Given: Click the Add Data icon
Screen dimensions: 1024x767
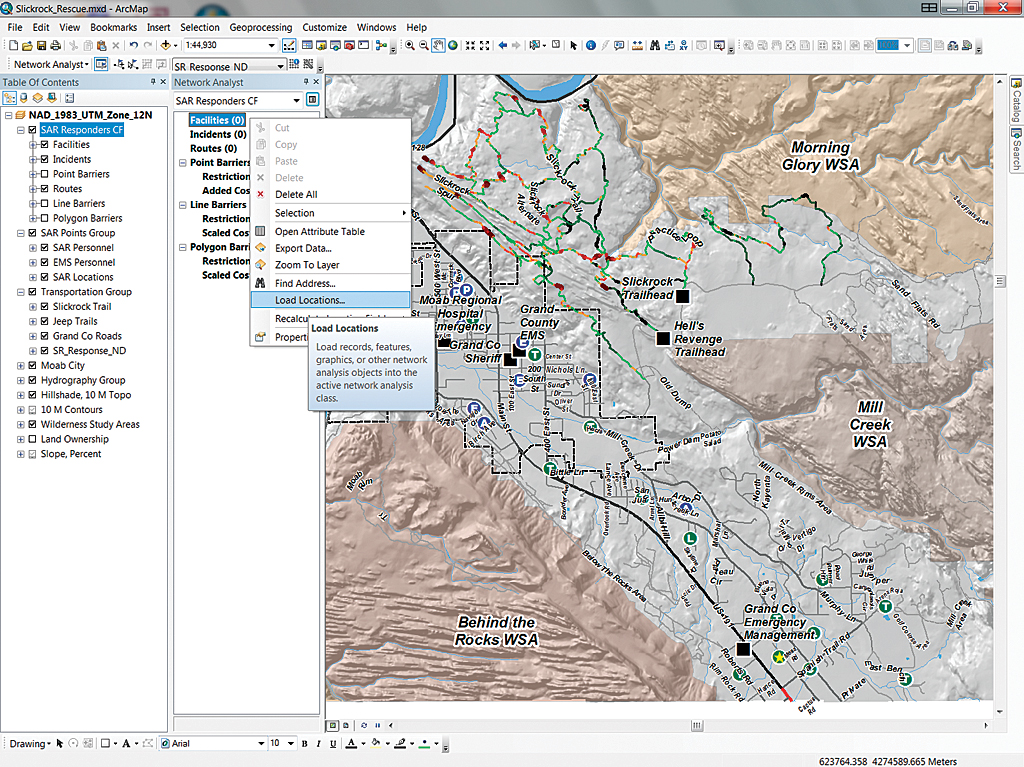Looking at the screenshot, I should coord(166,46).
